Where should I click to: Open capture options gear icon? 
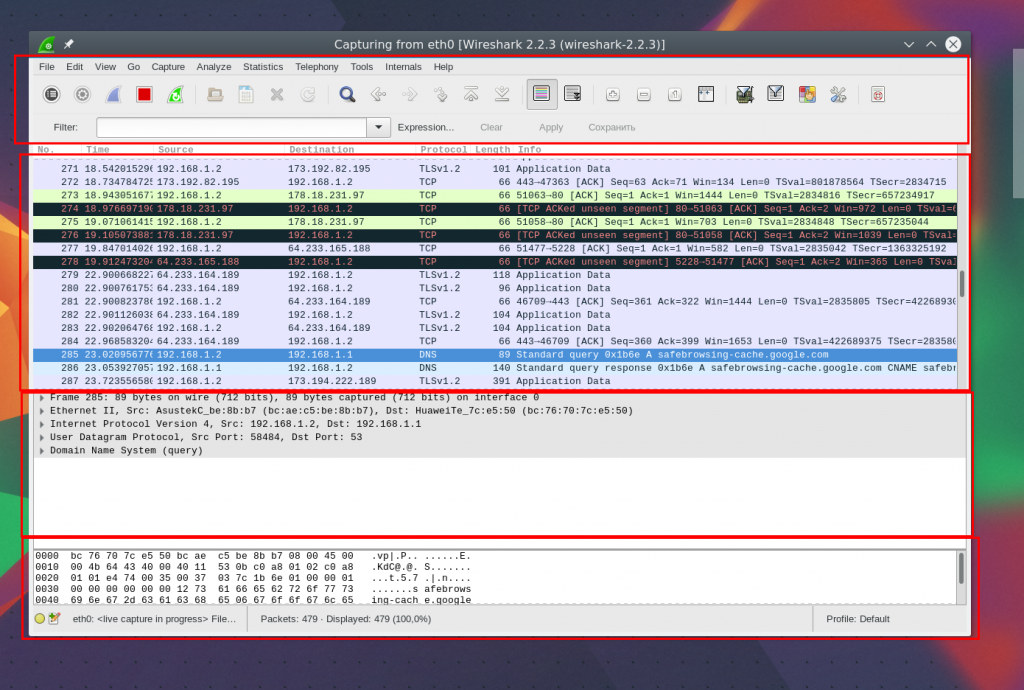pos(82,95)
